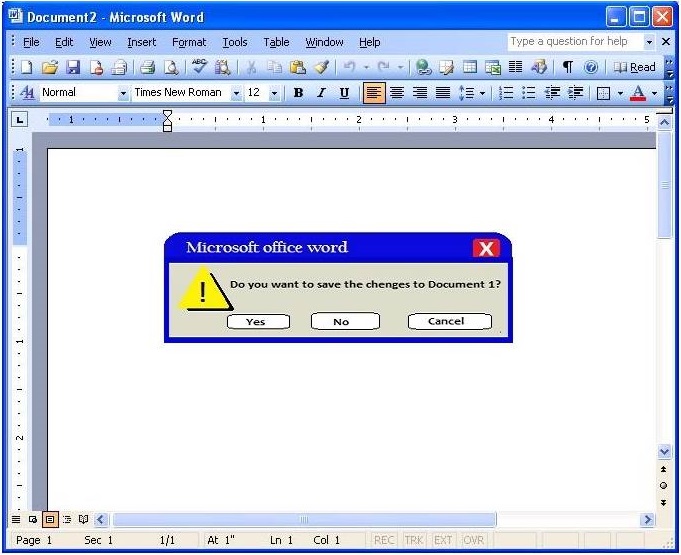This screenshot has height=555, width=681.
Task: Open the Undo history dropdown arrow
Action: click(367, 67)
